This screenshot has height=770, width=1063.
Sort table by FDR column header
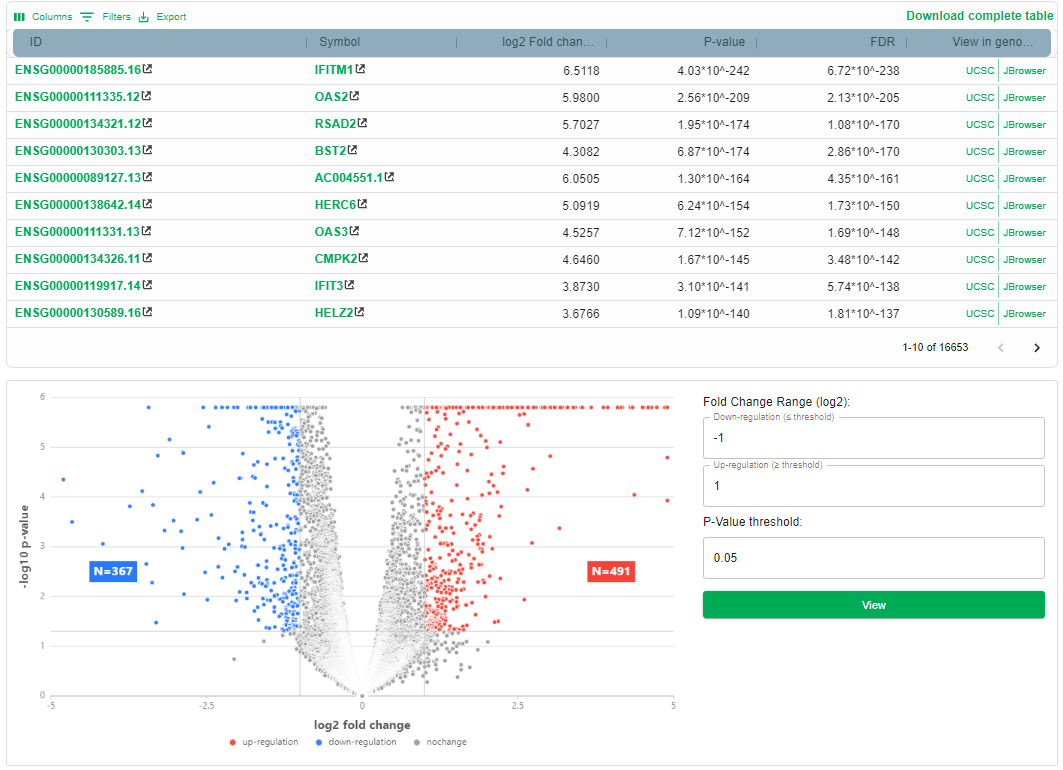[x=881, y=42]
